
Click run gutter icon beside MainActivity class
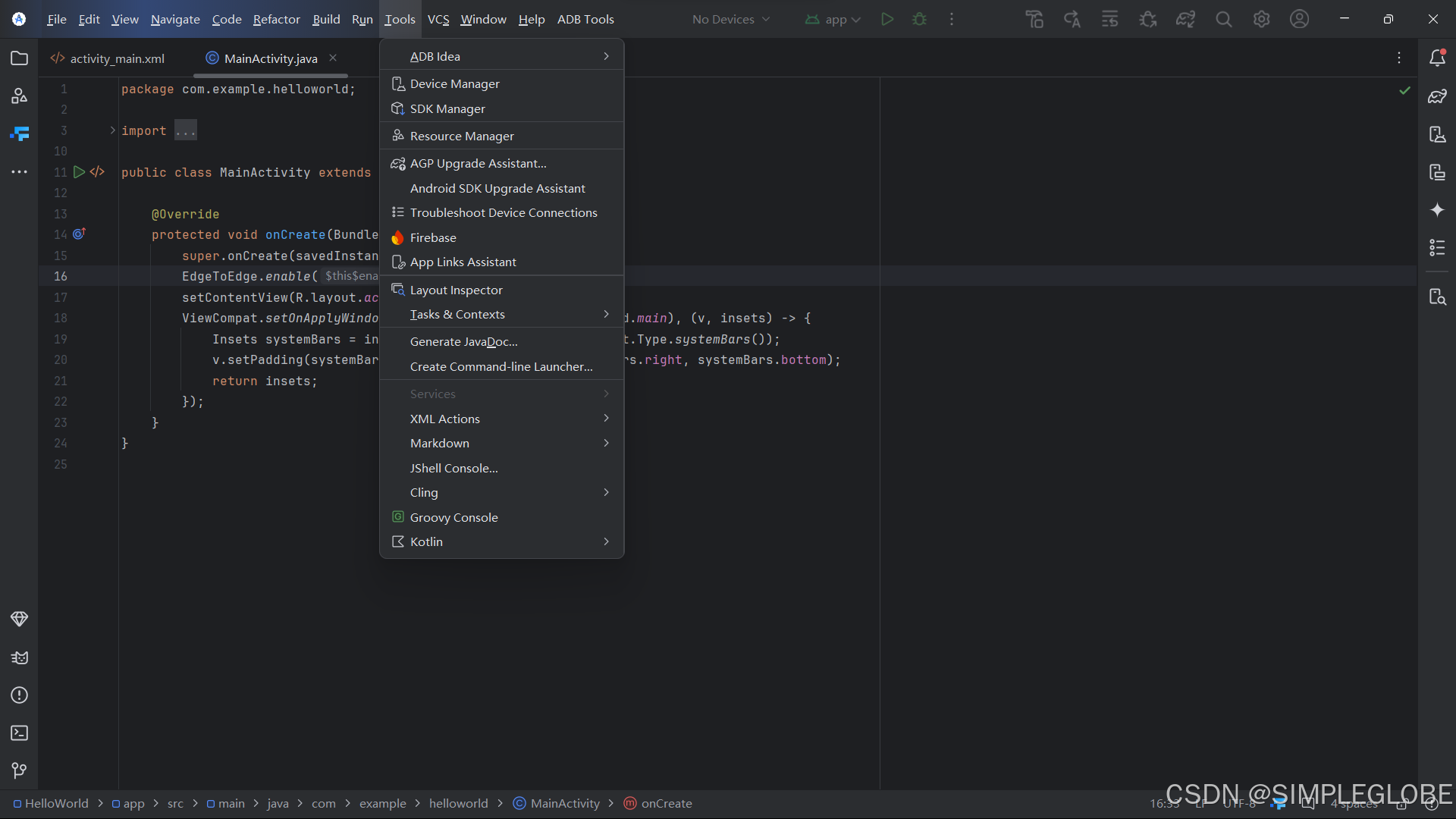79,172
